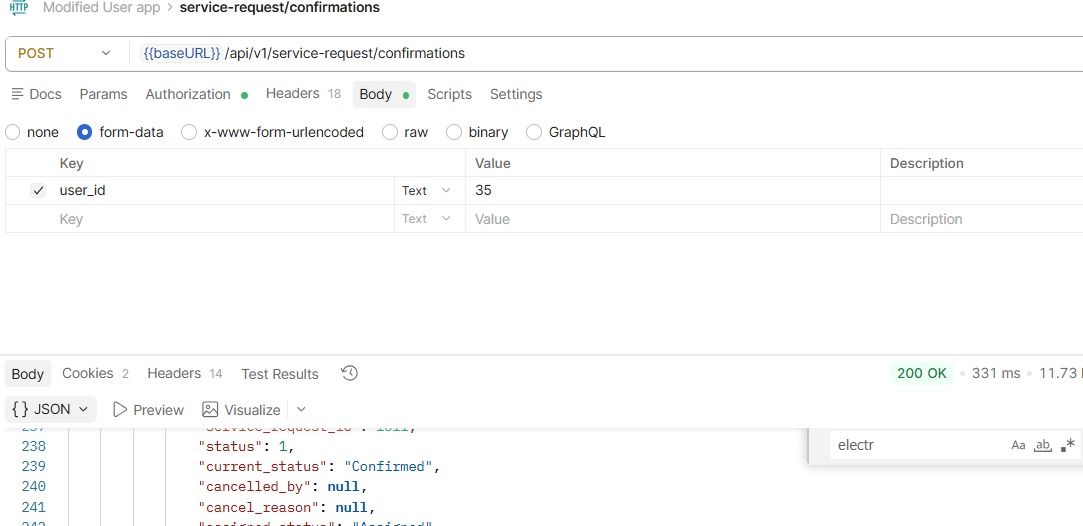
Task: Select the raw body option
Action: (405, 132)
